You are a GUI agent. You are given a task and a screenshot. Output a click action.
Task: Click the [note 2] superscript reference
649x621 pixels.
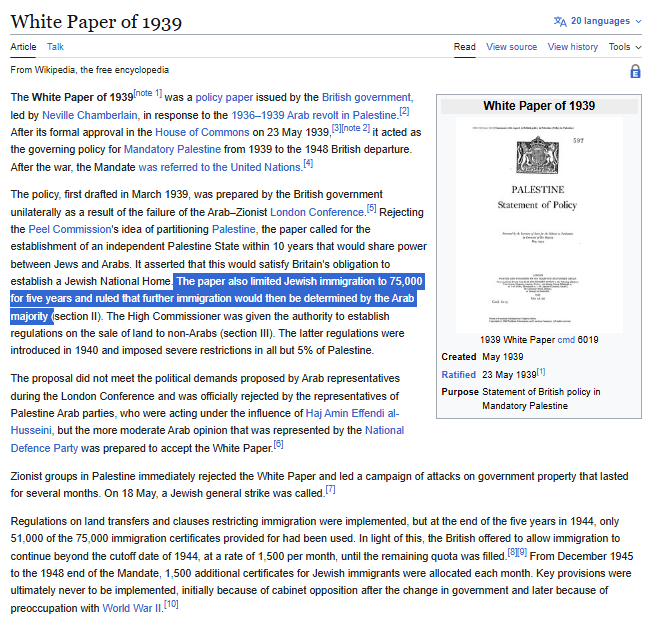coord(355,128)
